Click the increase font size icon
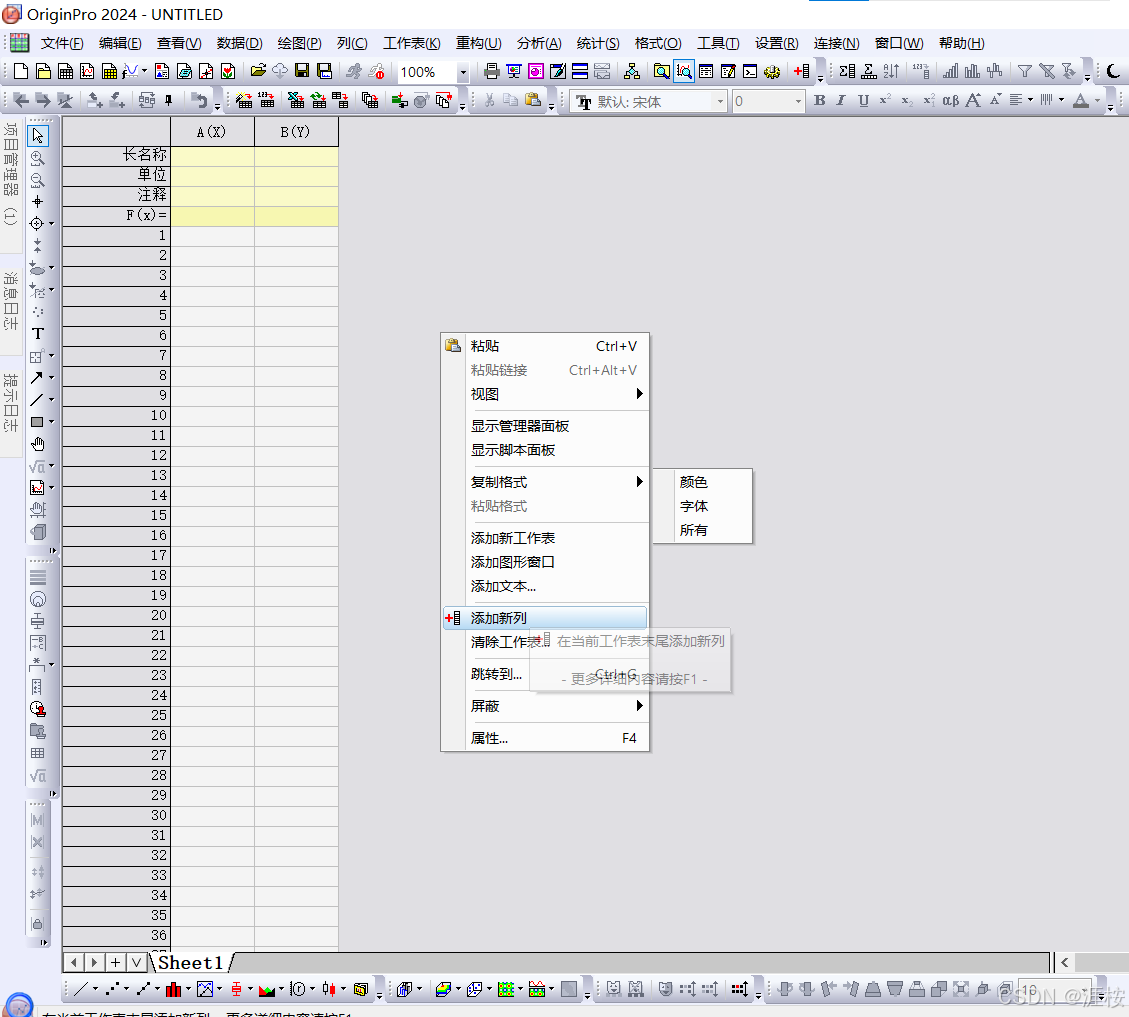 point(973,101)
